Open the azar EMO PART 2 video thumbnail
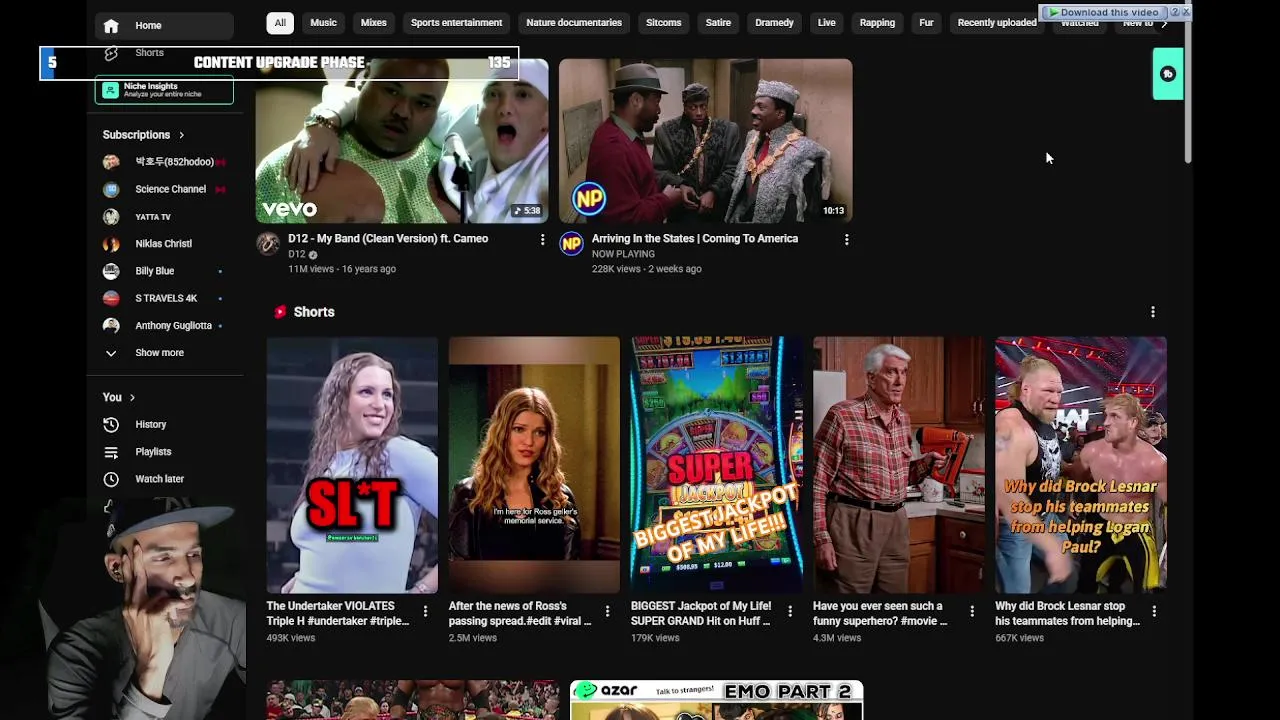This screenshot has height=720, width=1280. point(716,700)
